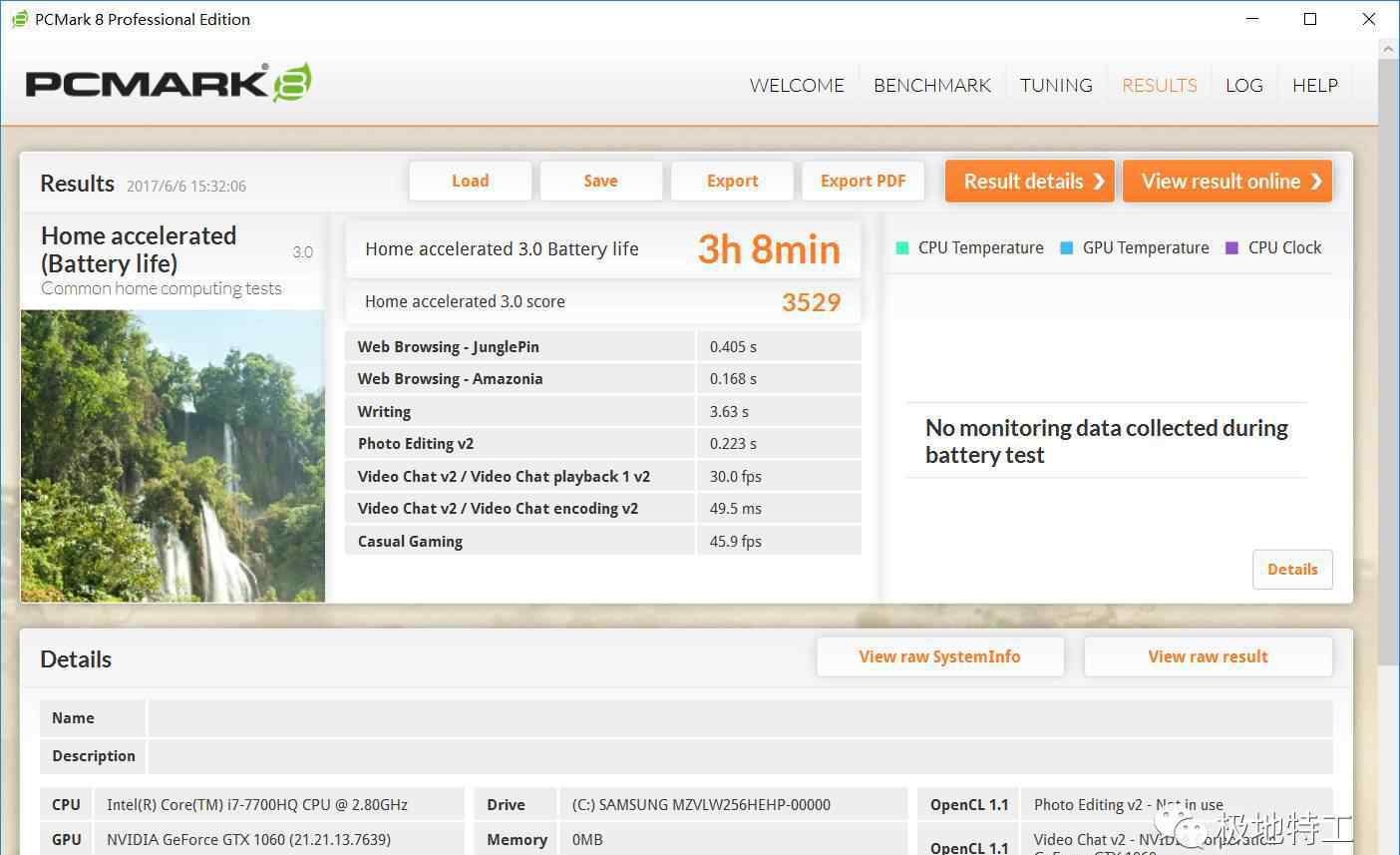Switch to the BENCHMARK tab

(932, 85)
